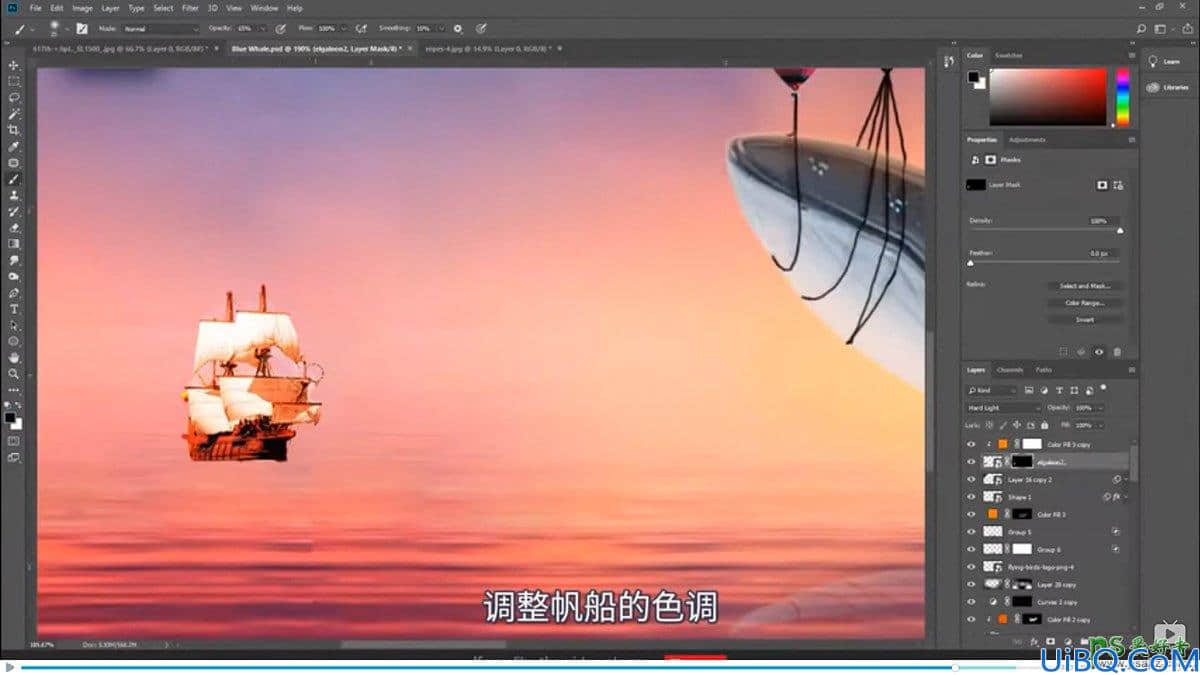The height and width of the screenshot is (675, 1200).
Task: Click the search icon at top right
Action: pyautogui.click(x=1142, y=29)
